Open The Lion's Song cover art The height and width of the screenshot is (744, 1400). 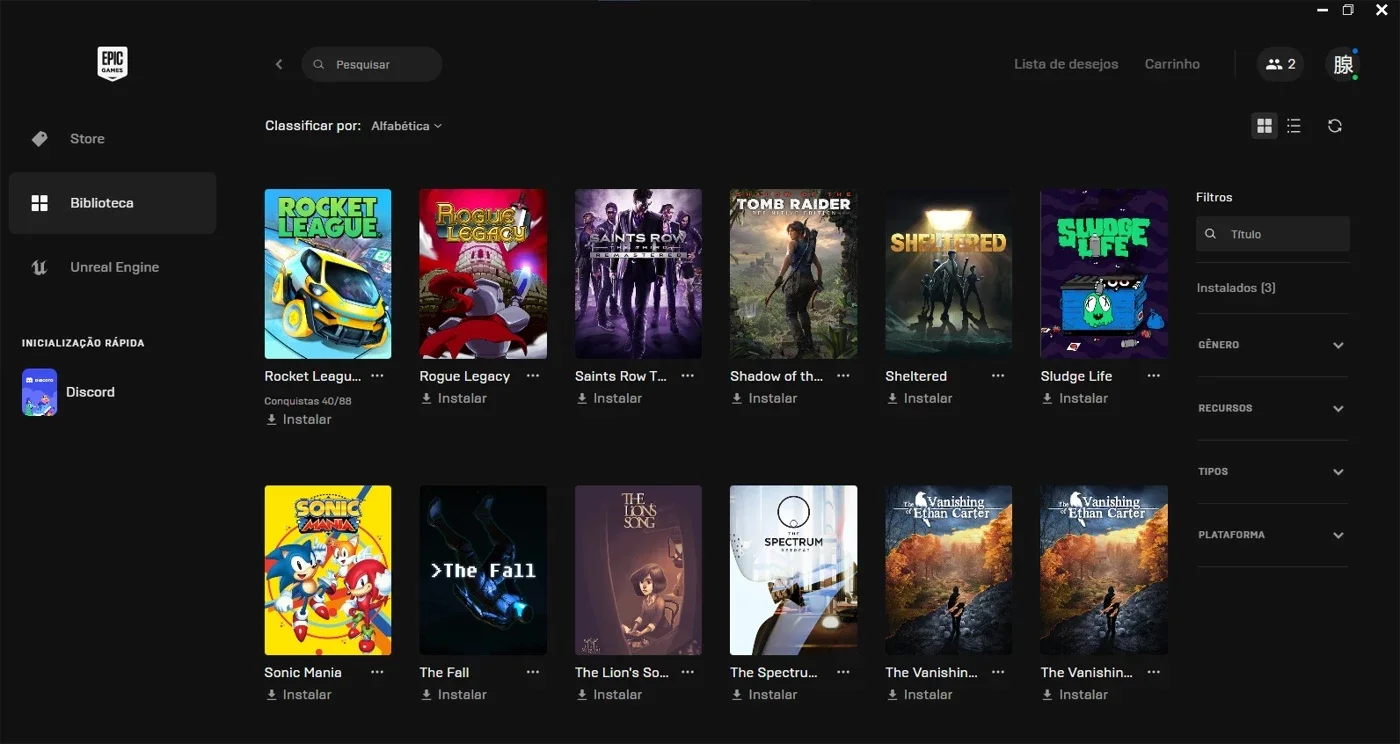[x=638, y=570]
